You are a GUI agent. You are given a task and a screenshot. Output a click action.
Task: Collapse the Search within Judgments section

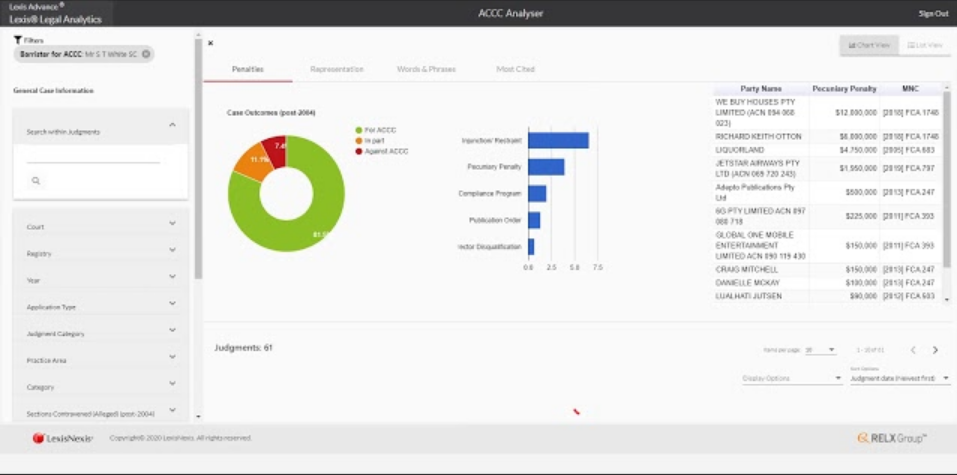[172, 125]
